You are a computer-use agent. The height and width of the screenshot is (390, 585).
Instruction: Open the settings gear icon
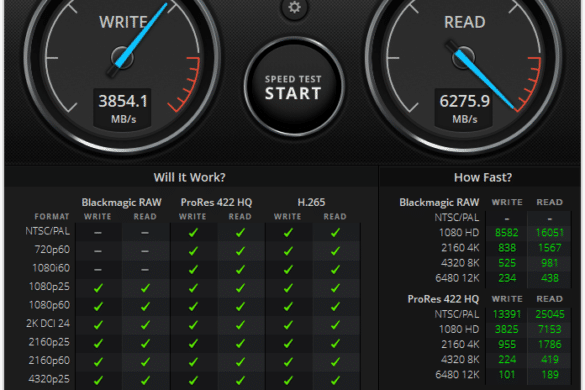pyautogui.click(x=294, y=7)
